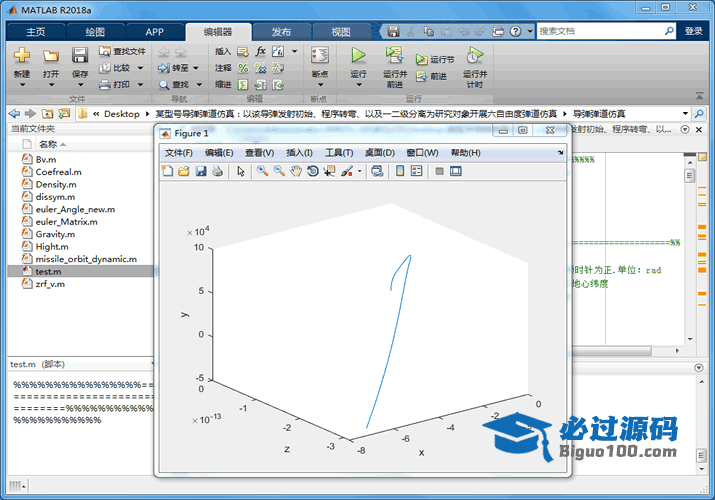This screenshot has width=715, height=500.
Task: Open Figure 1 Edit (编辑) menu
Action: tap(219, 153)
